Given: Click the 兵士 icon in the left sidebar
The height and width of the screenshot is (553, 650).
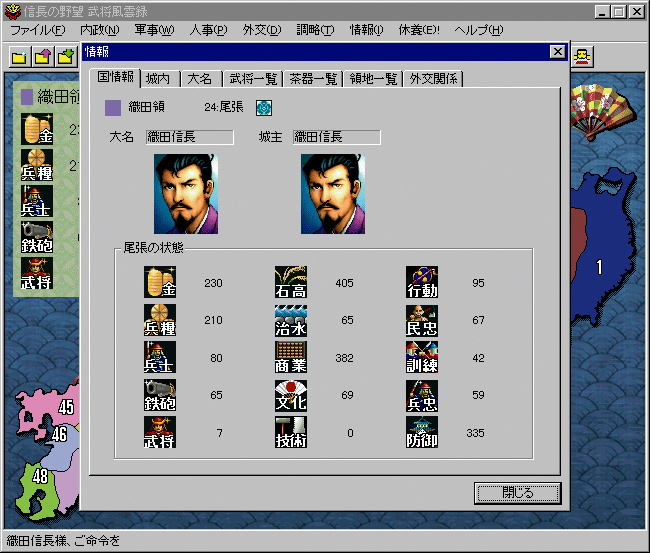Looking at the screenshot, I should coord(37,201).
